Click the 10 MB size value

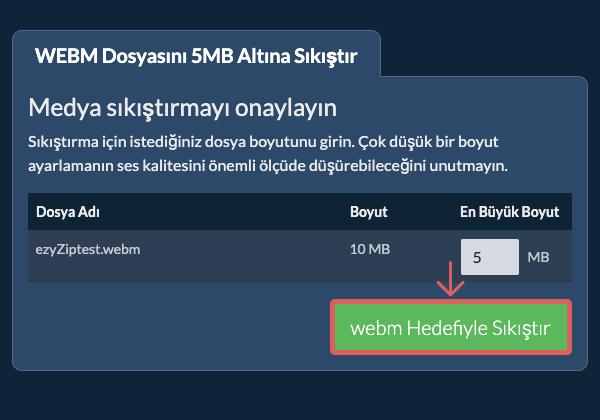coord(370,249)
